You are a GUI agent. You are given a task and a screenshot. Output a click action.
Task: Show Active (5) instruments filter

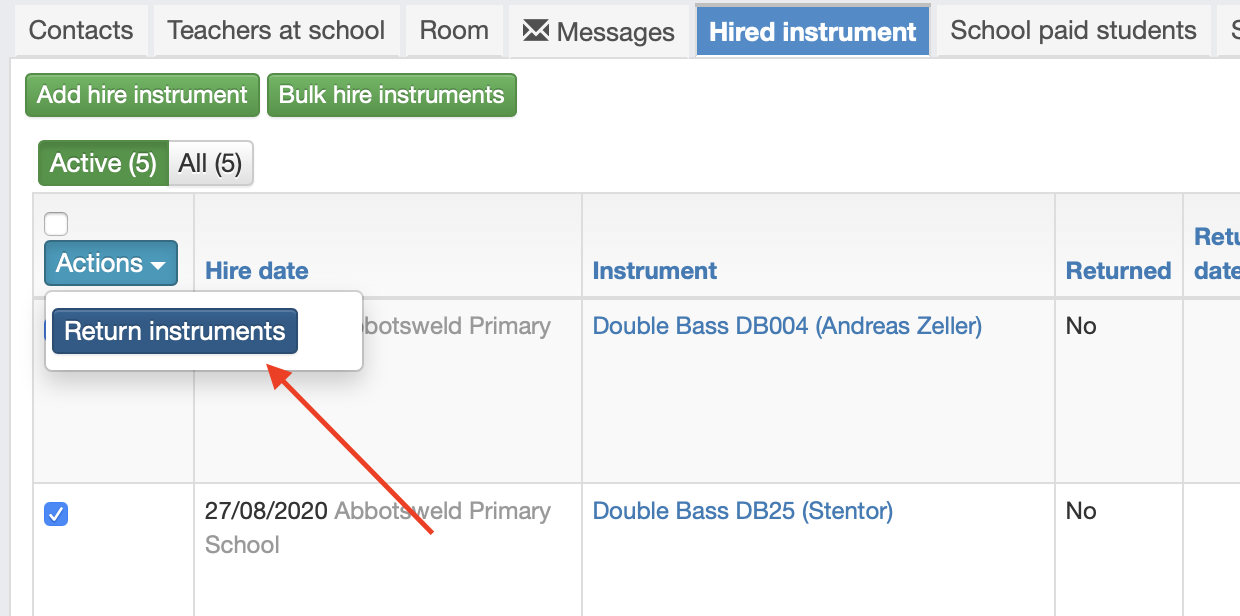point(103,163)
